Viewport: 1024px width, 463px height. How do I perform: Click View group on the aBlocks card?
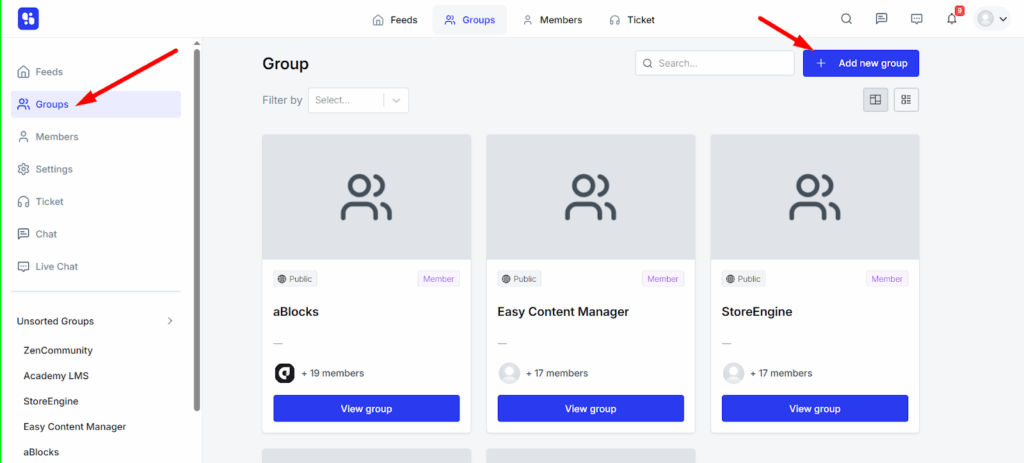point(366,409)
